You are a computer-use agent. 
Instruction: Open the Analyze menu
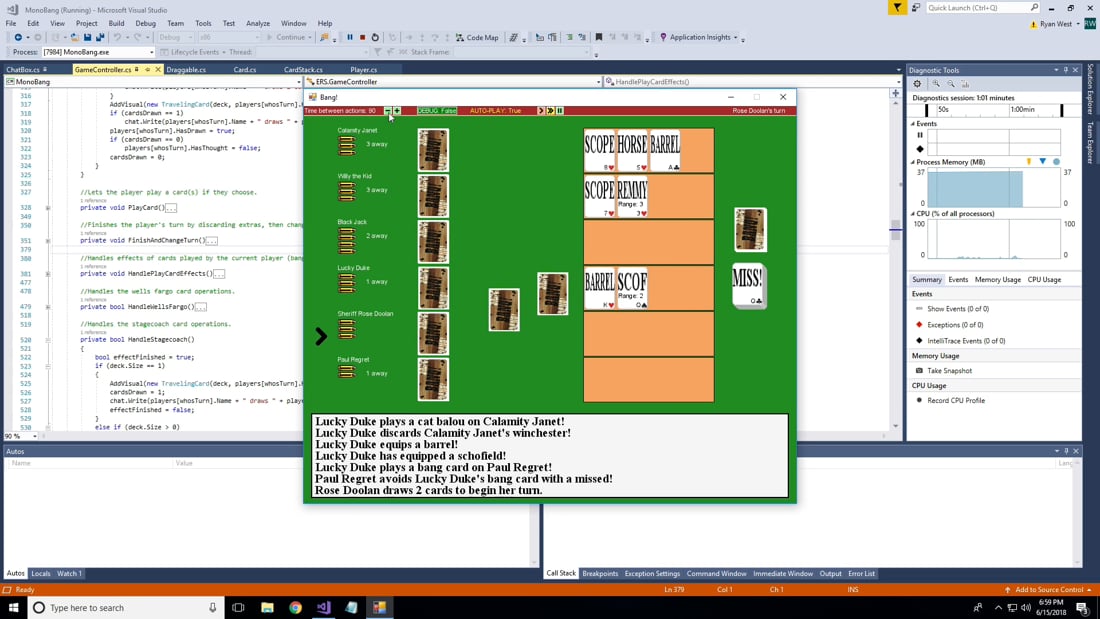pyautogui.click(x=257, y=23)
